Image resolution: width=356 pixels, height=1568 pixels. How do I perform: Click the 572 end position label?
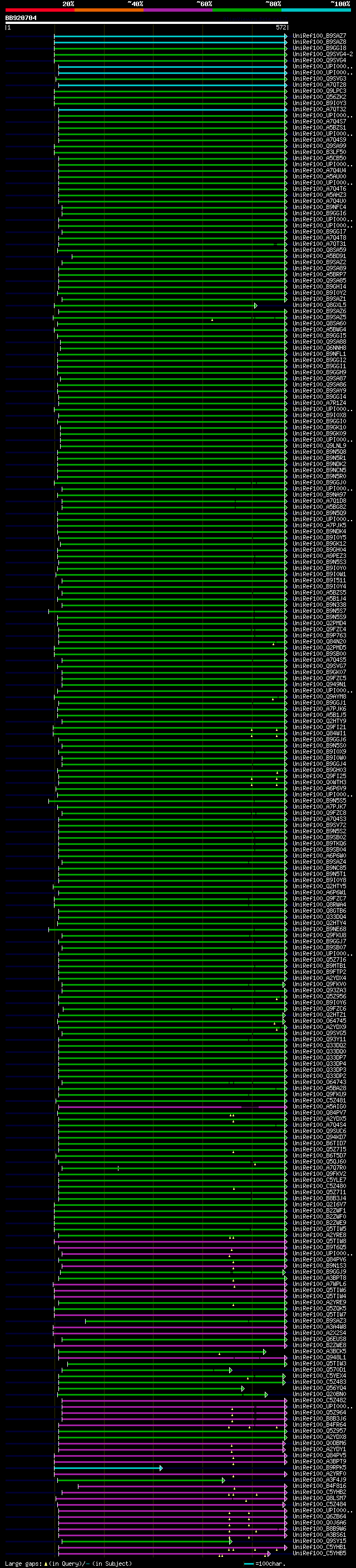click(281, 27)
